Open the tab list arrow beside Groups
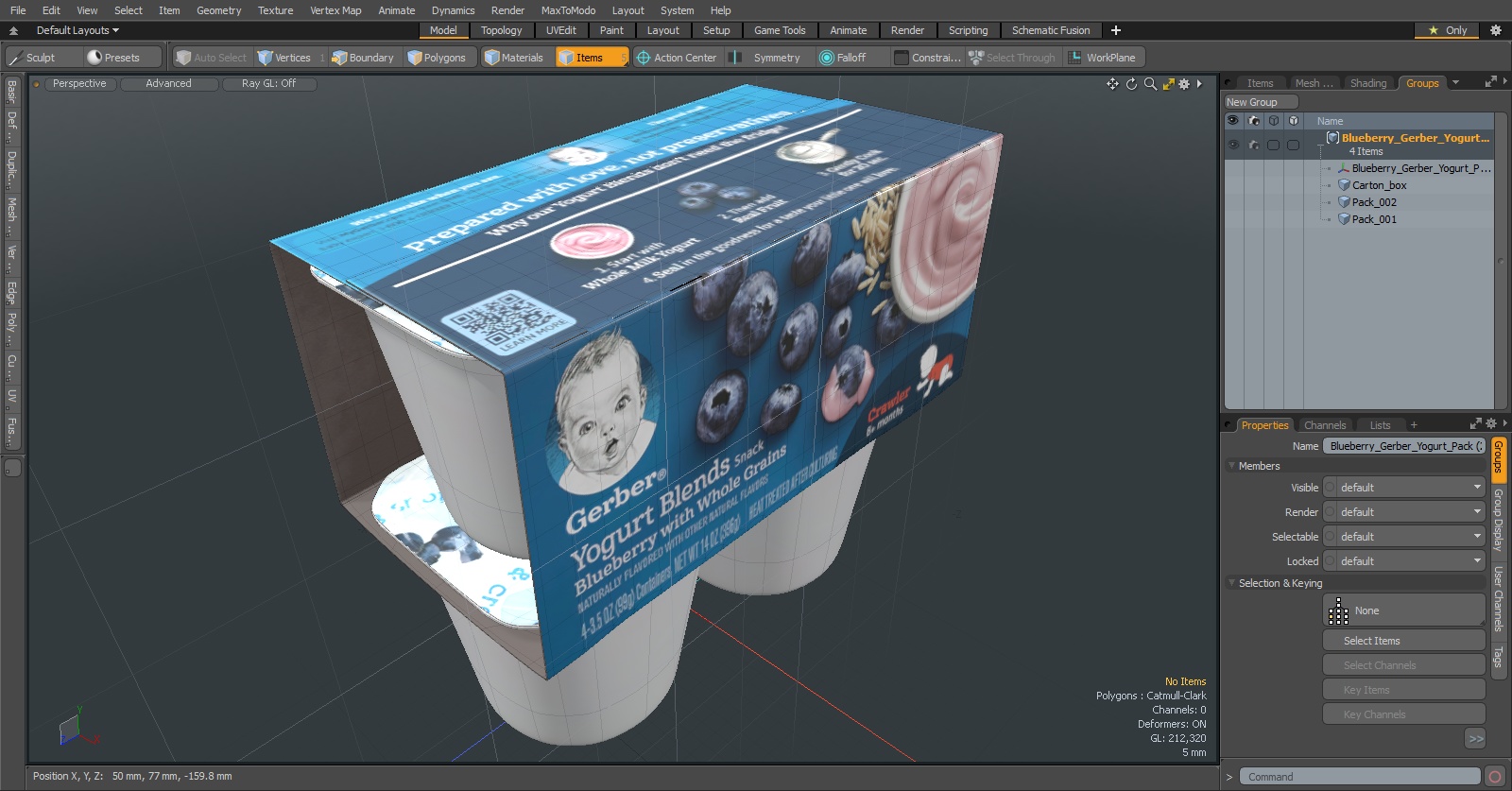1512x791 pixels. (x=1455, y=83)
